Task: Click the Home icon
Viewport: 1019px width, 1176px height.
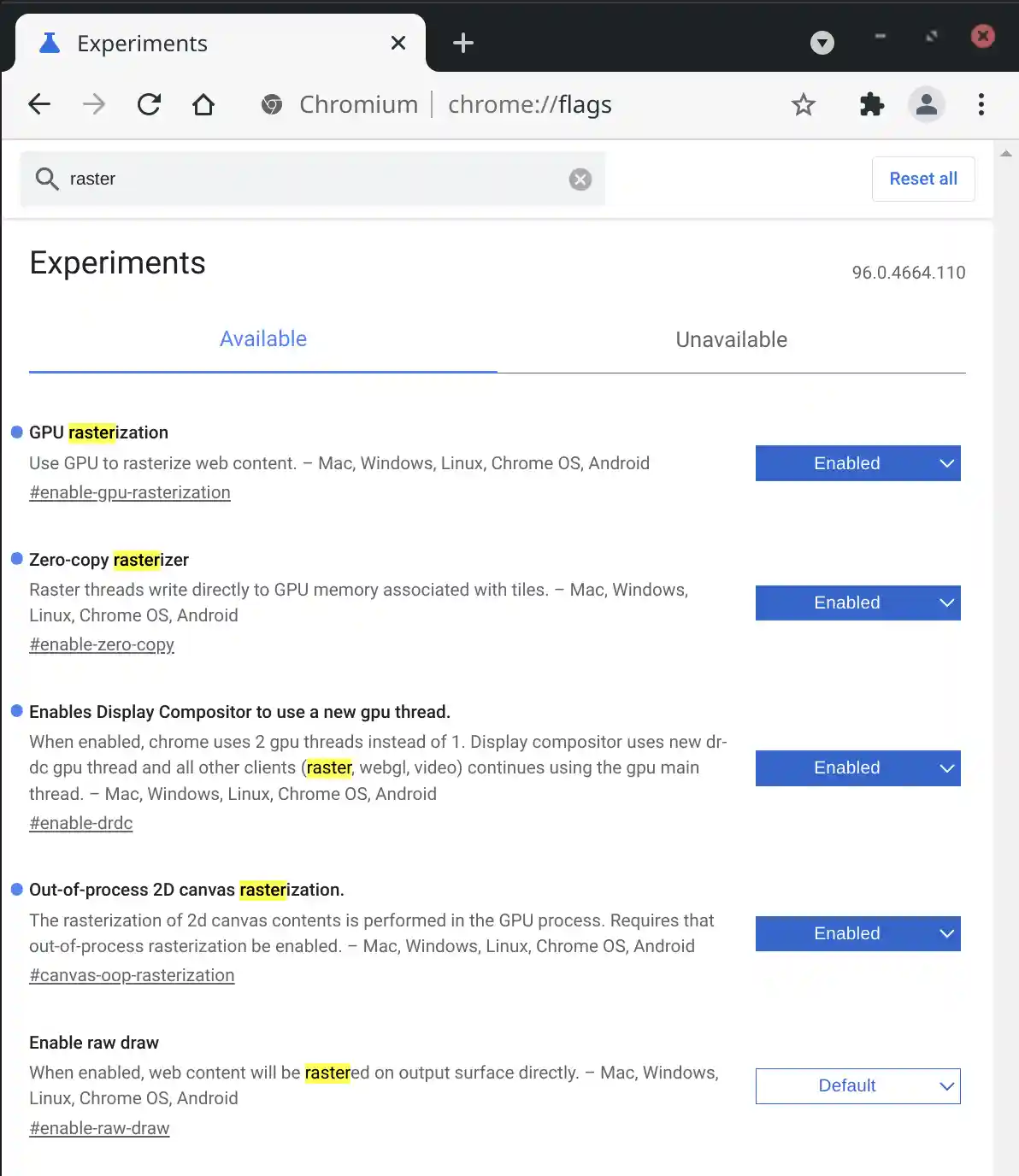Action: [x=203, y=104]
